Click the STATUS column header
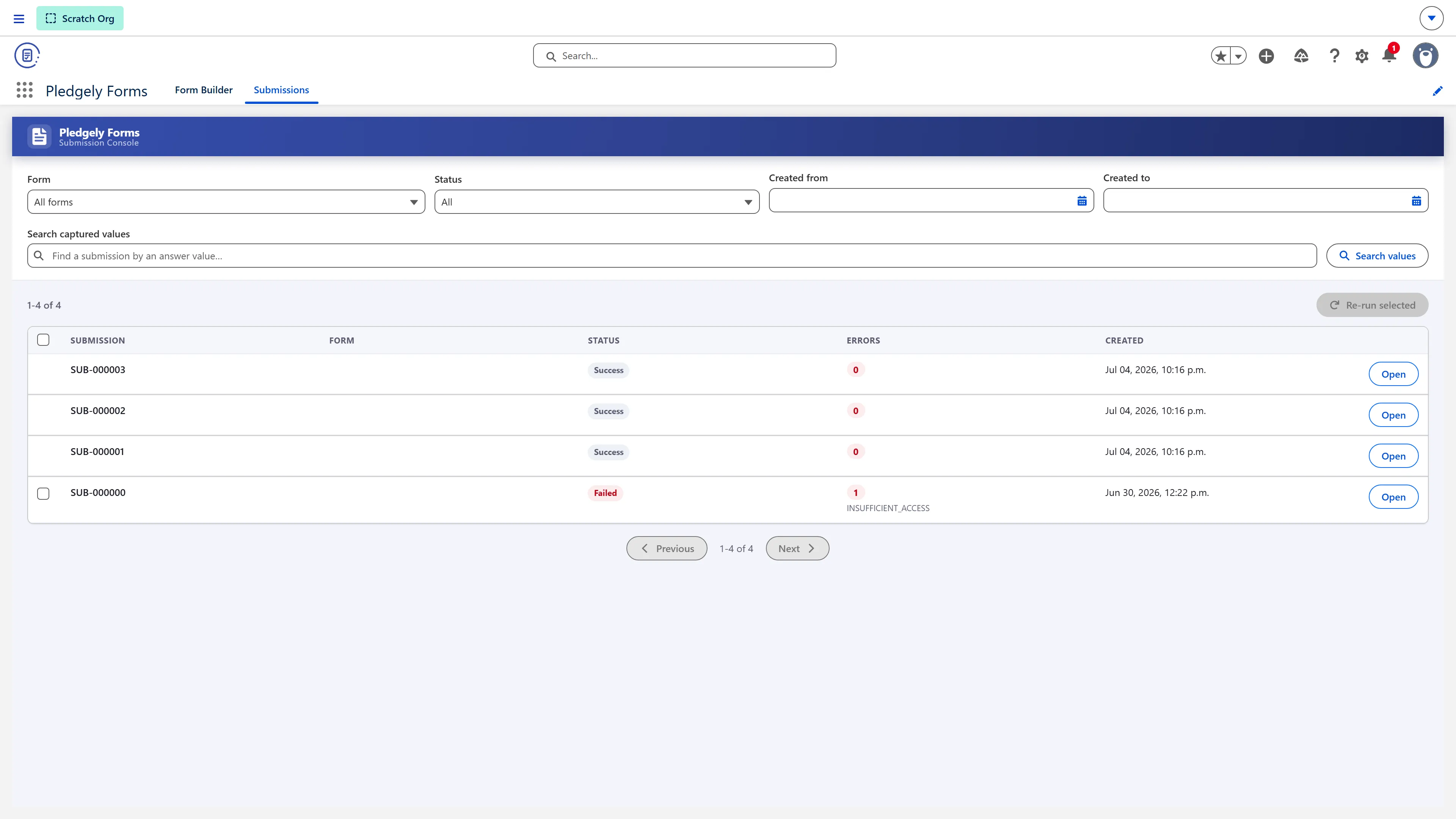 603,340
